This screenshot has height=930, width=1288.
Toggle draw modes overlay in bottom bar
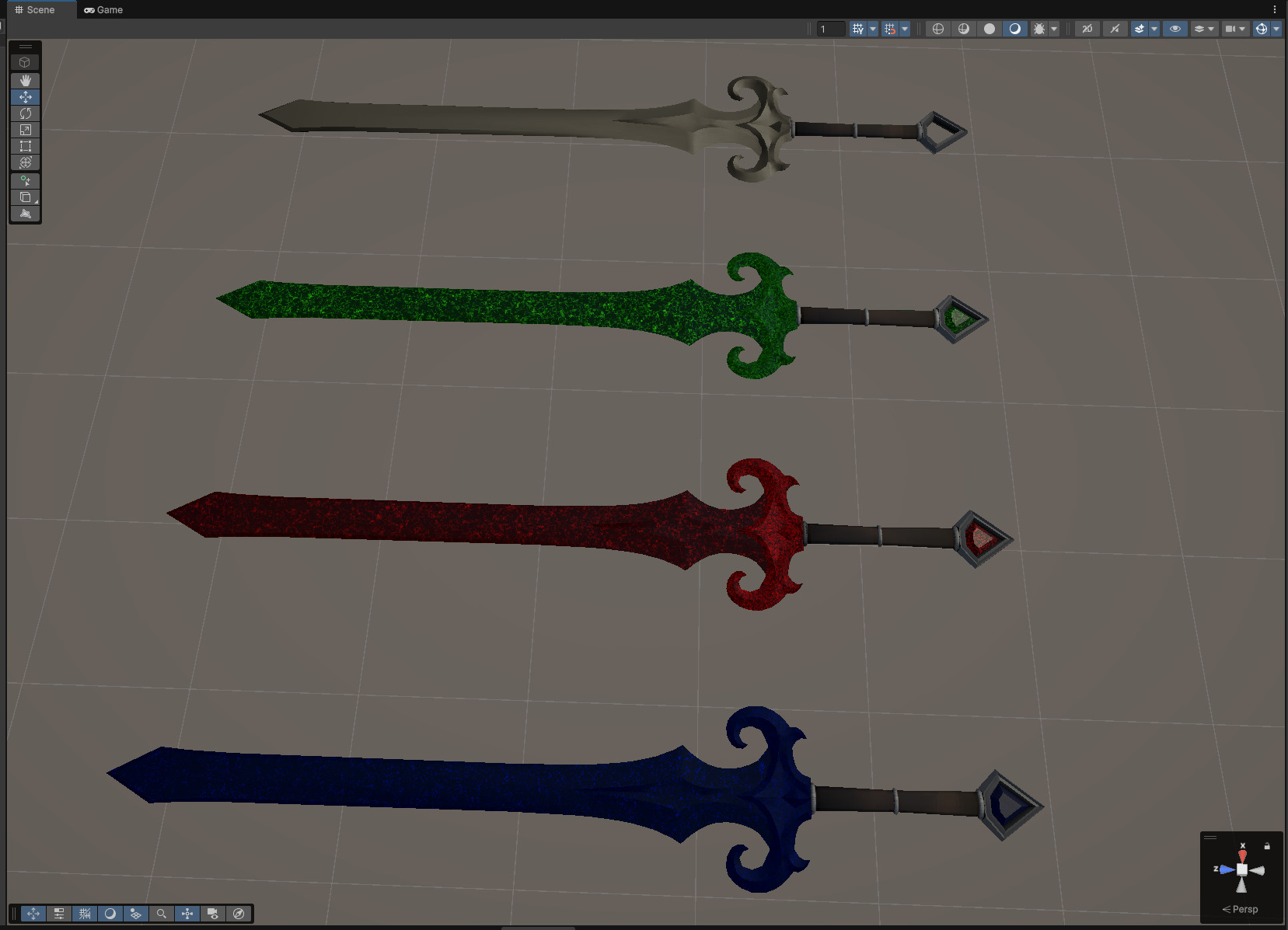(110, 914)
